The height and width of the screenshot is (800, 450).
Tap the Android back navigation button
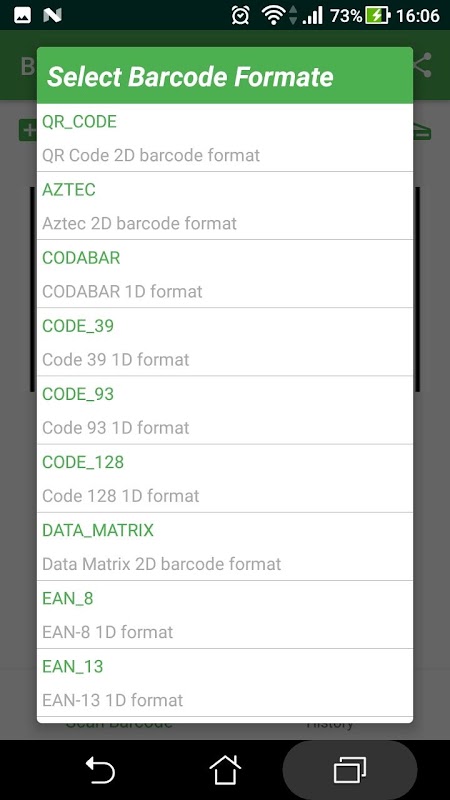100,769
